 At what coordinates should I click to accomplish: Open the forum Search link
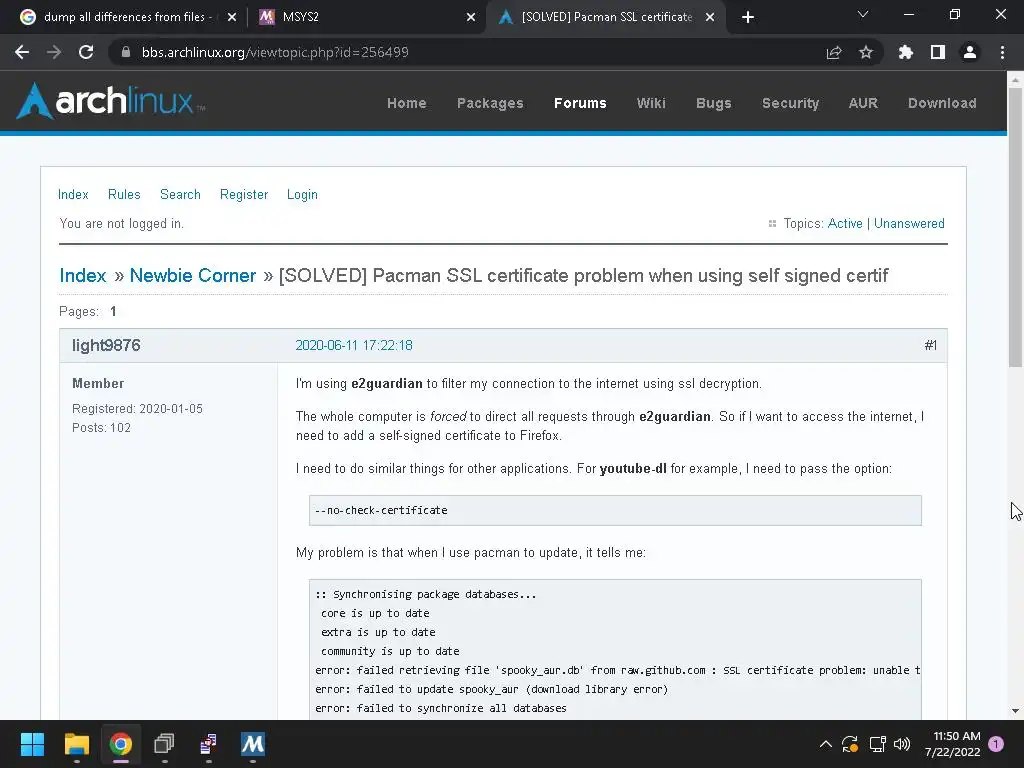coord(180,195)
